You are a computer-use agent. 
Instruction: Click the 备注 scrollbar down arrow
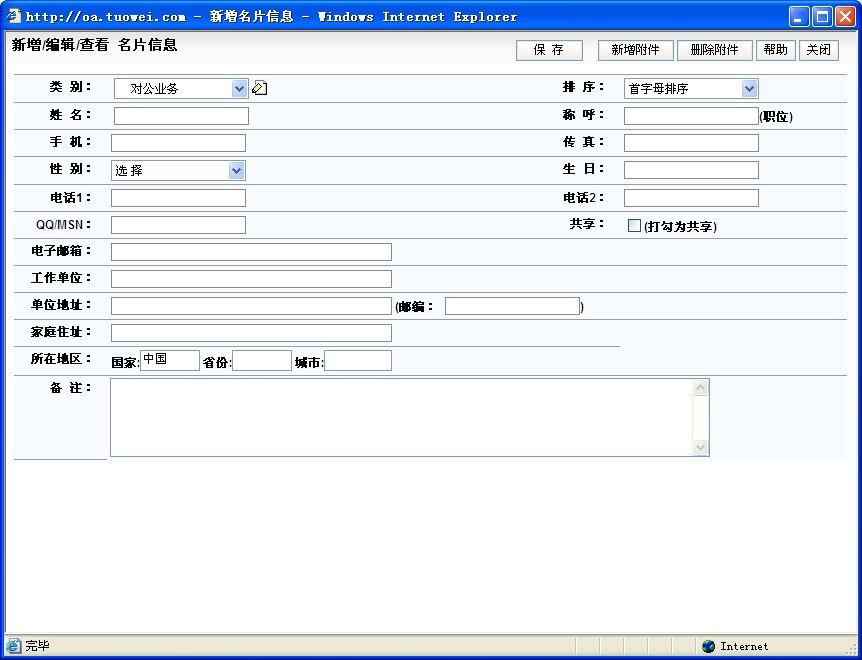[x=701, y=448]
